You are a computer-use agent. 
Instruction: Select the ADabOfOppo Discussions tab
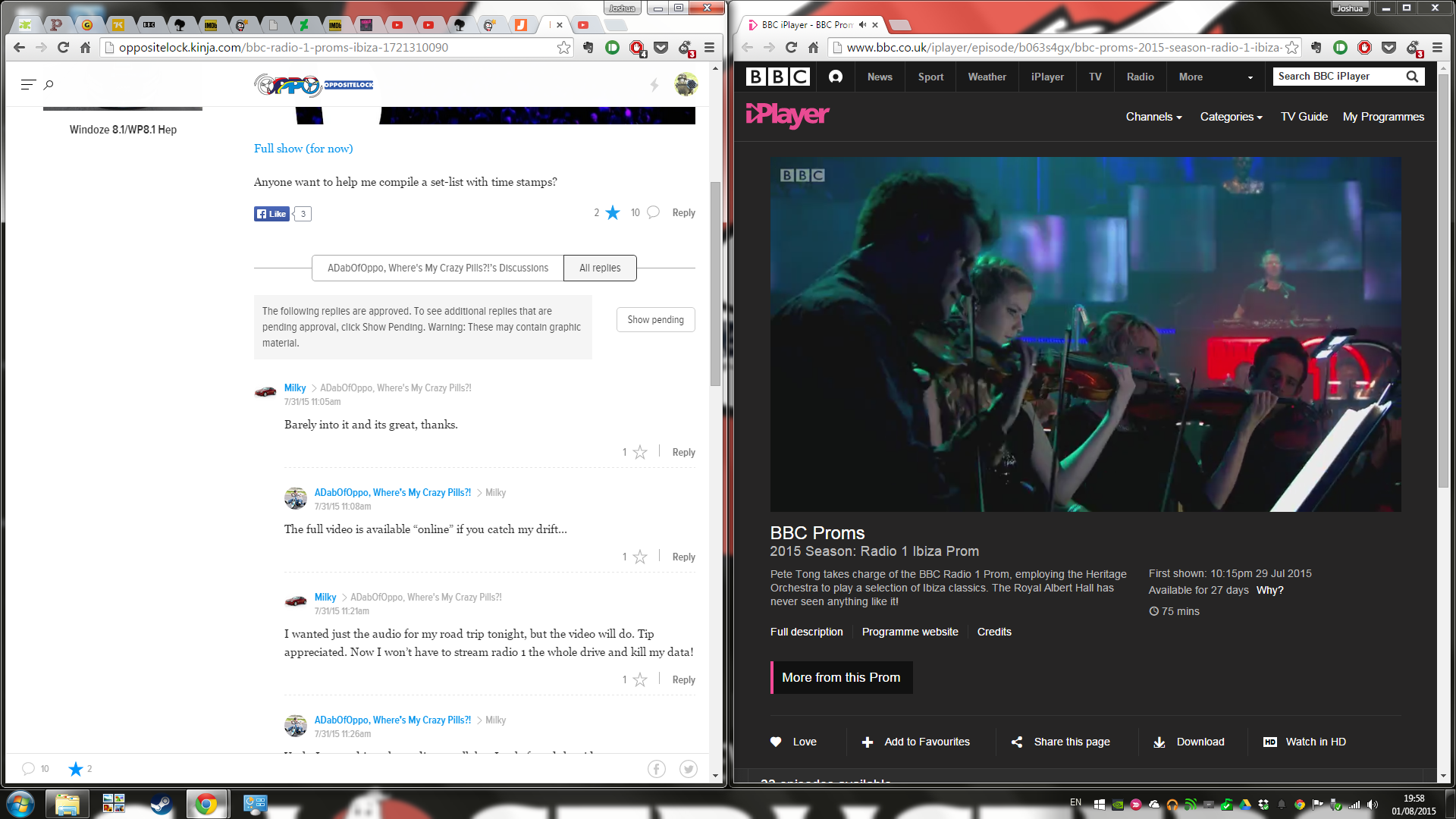click(438, 268)
